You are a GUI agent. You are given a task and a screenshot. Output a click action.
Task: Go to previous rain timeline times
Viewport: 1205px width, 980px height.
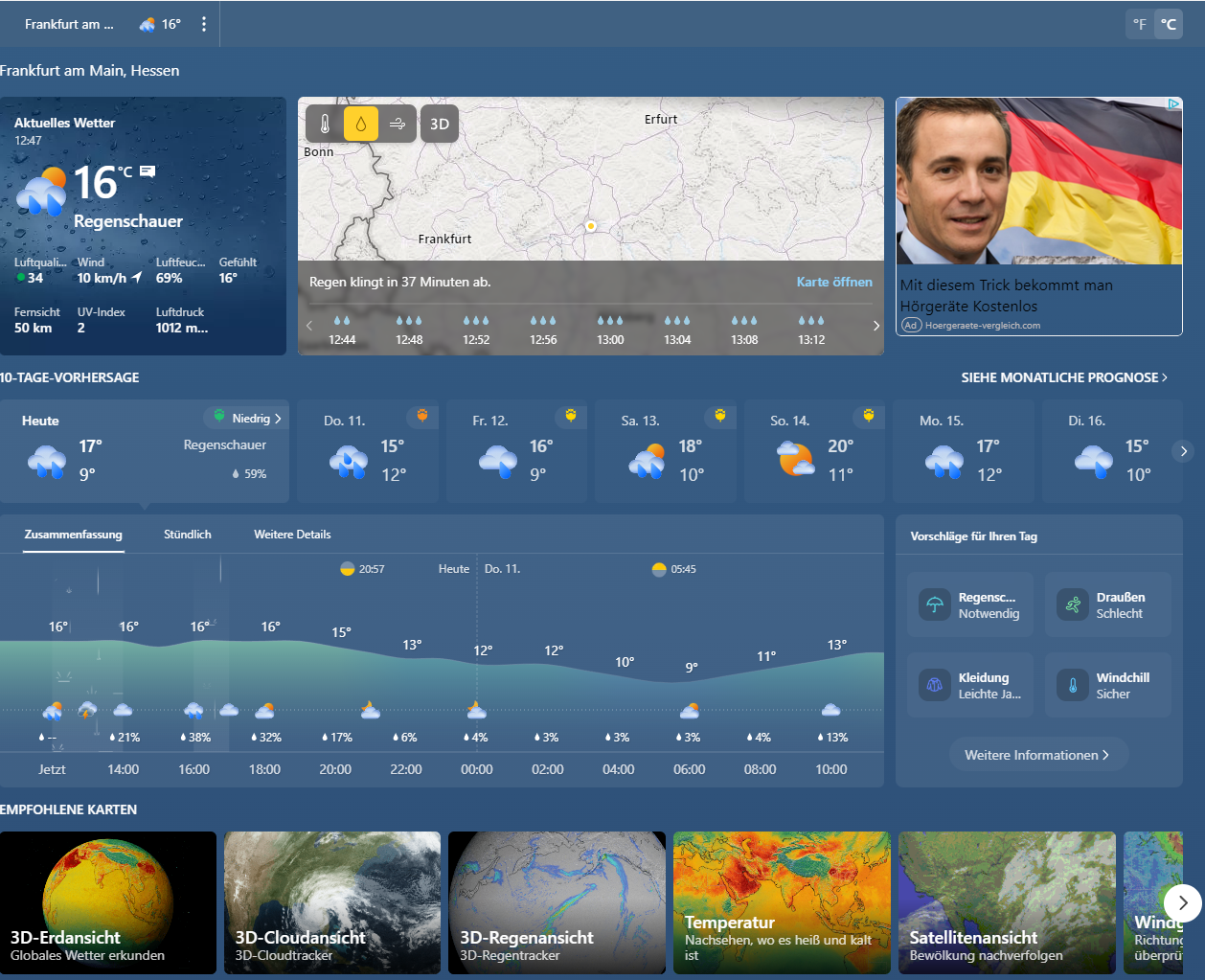[309, 326]
